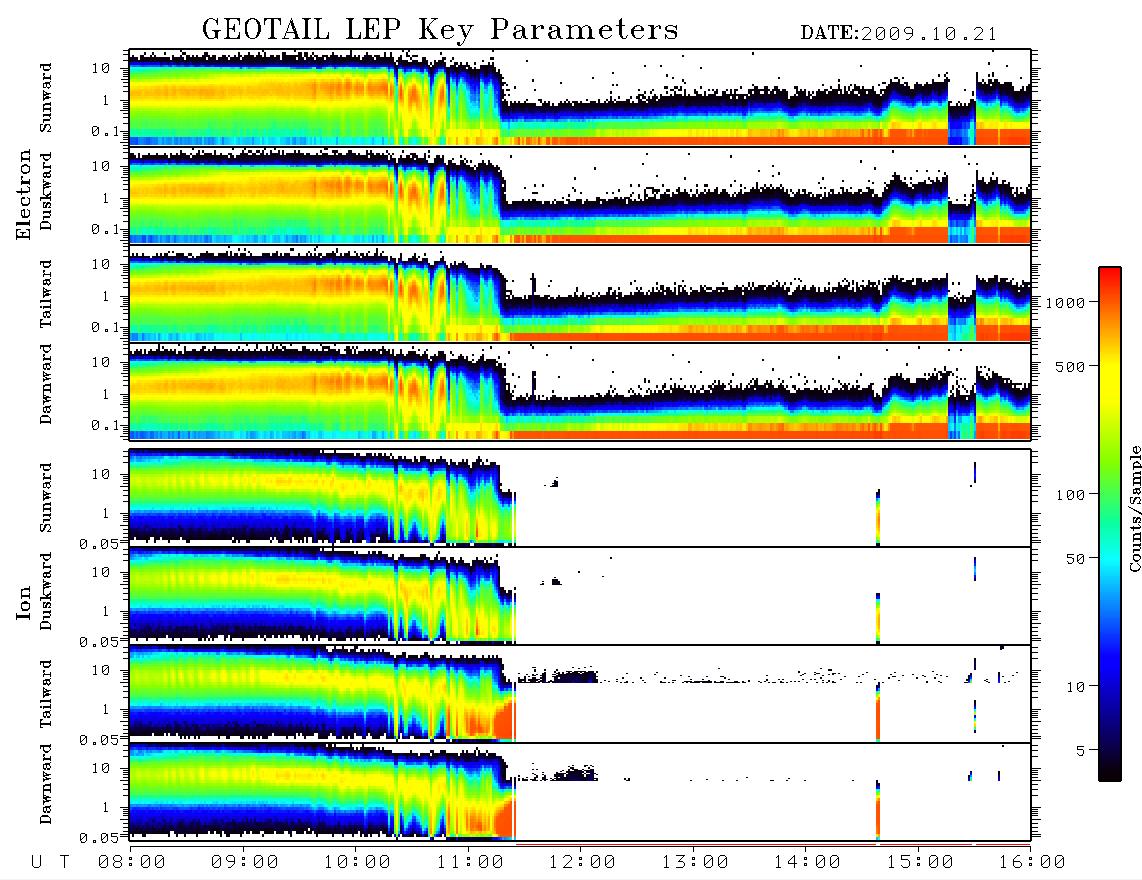Click the black bottom of the colorbar
The image size is (1142, 880).
(x=1110, y=771)
